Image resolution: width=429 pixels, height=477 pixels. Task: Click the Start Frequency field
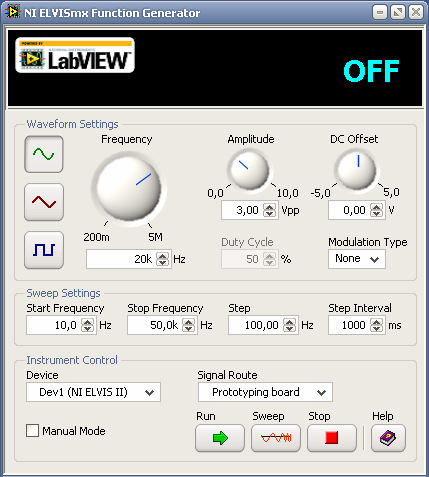(x=54, y=325)
